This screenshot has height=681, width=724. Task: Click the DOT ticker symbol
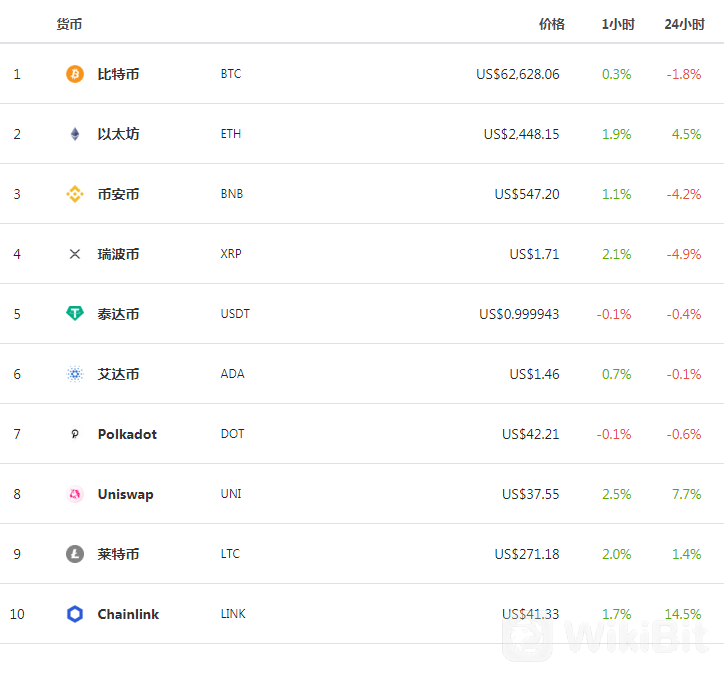click(232, 434)
